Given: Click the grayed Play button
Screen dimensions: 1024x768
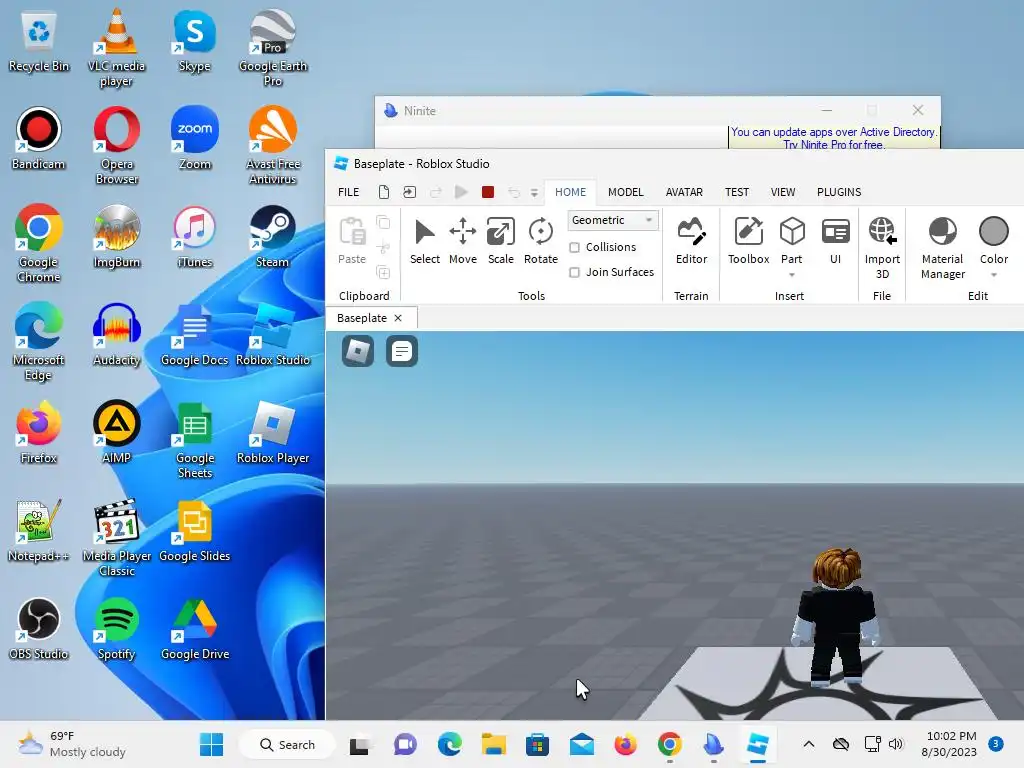Looking at the screenshot, I should (461, 192).
